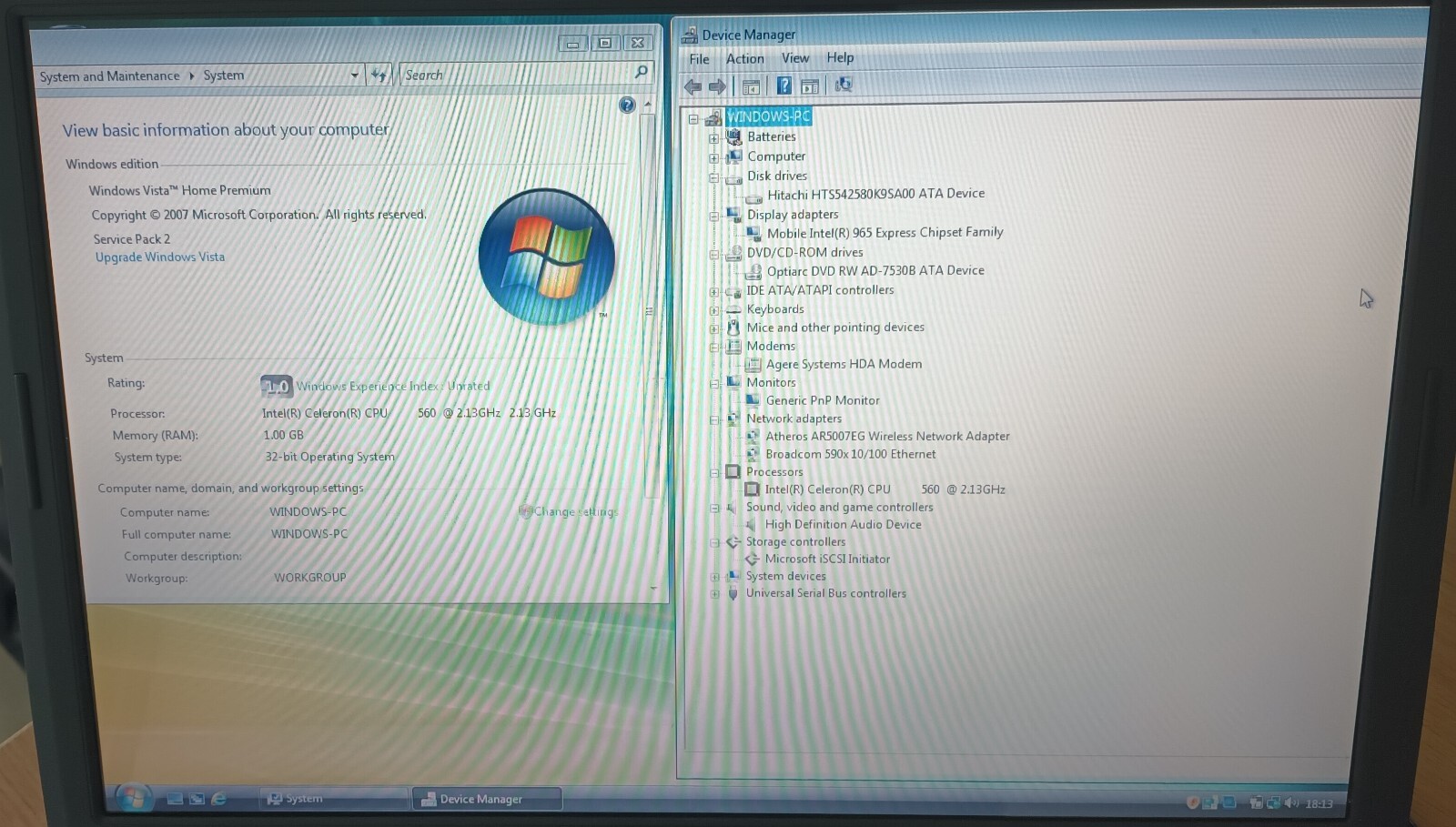The width and height of the screenshot is (1456, 827).
Task: Select the WINDOWS-PC root node
Action: [x=768, y=116]
